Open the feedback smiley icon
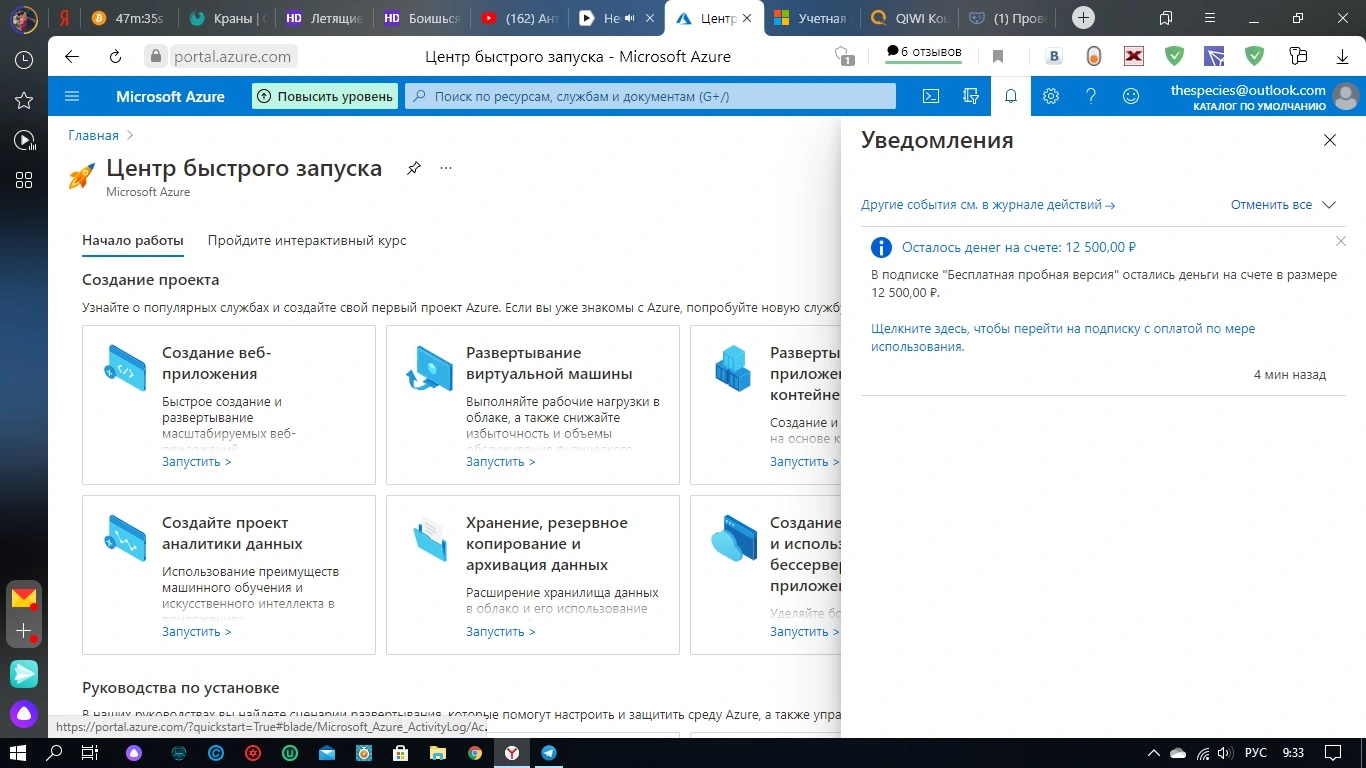Image resolution: width=1366 pixels, height=768 pixels. [1131, 96]
